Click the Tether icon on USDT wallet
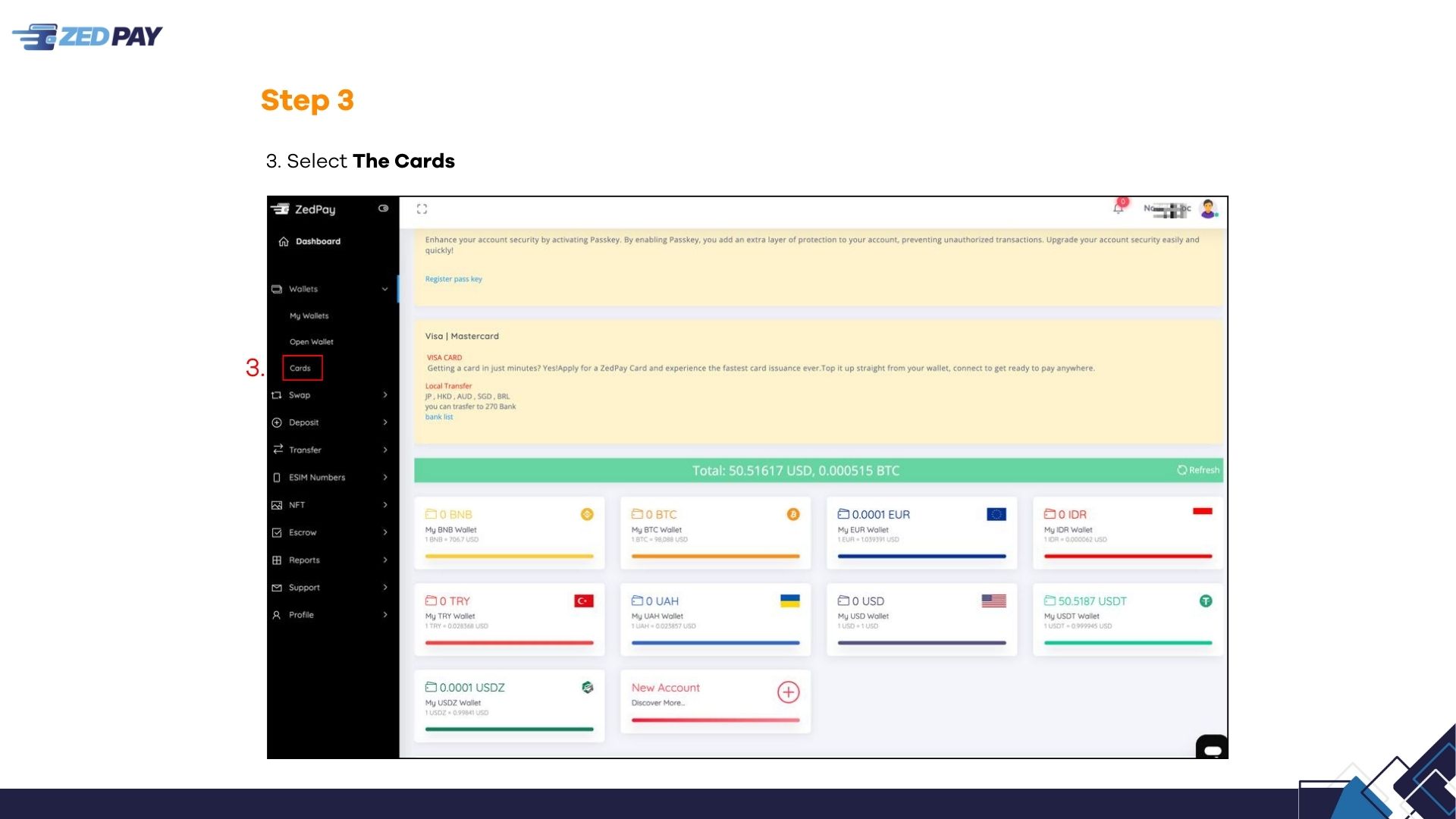1456x819 pixels. pyautogui.click(x=1206, y=601)
